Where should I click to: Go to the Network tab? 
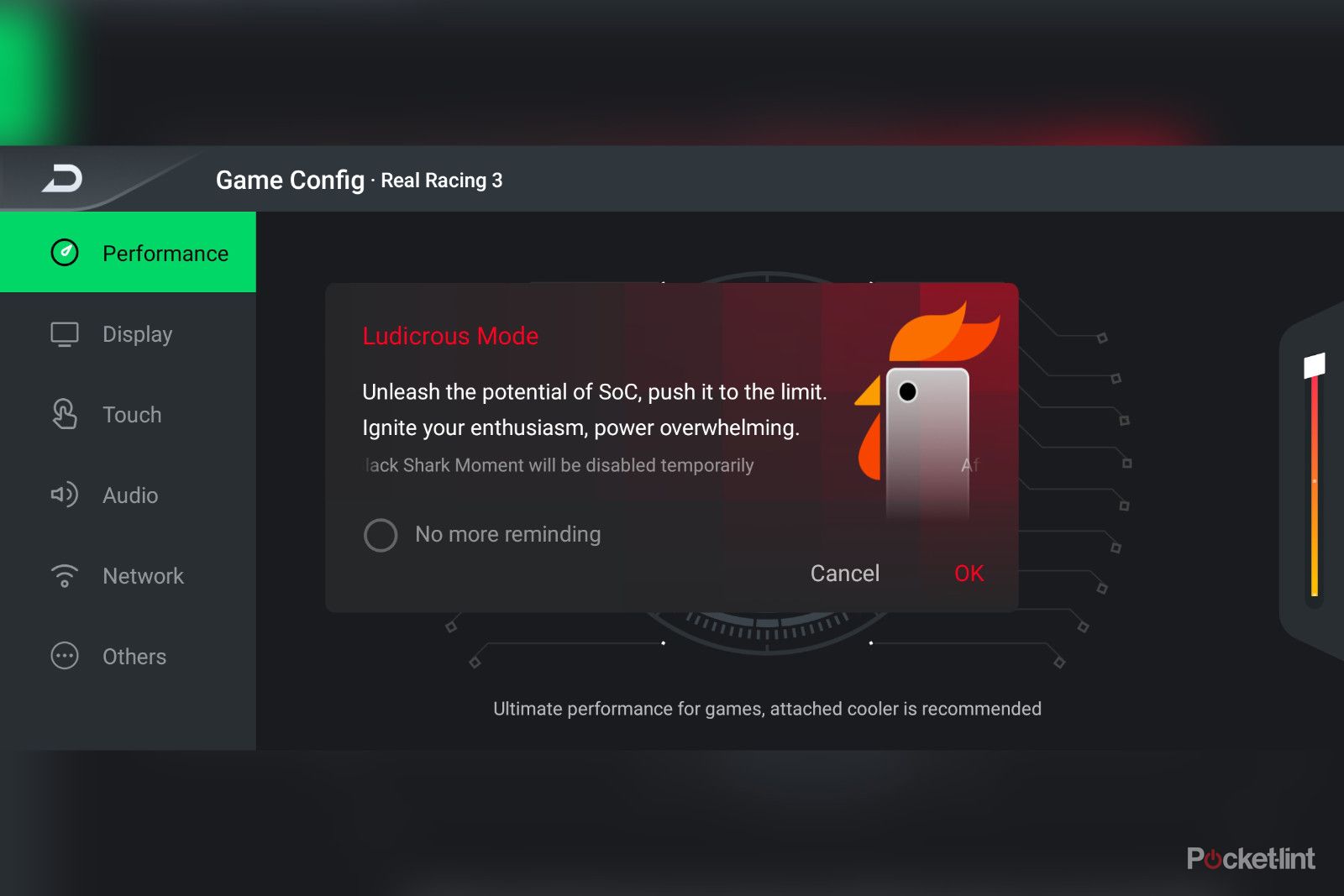point(128,576)
